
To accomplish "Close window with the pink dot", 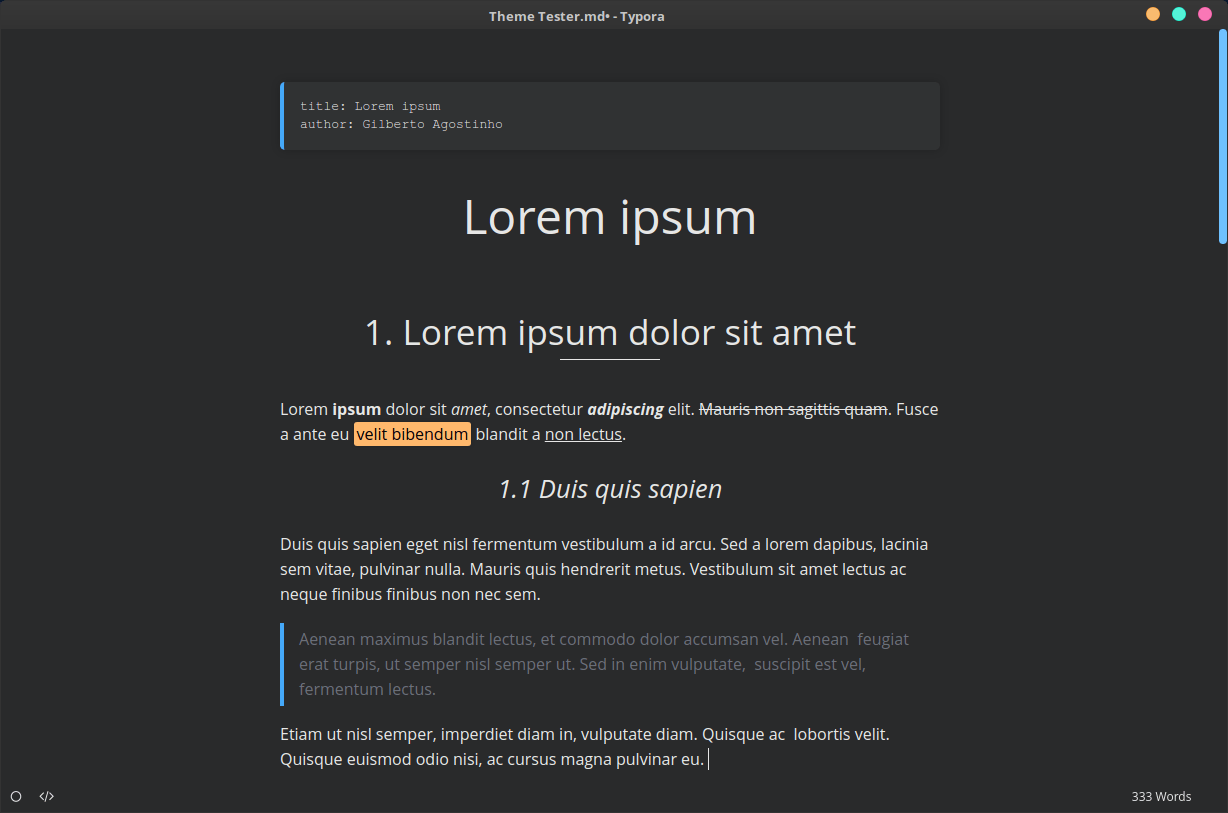I will click(1205, 14).
